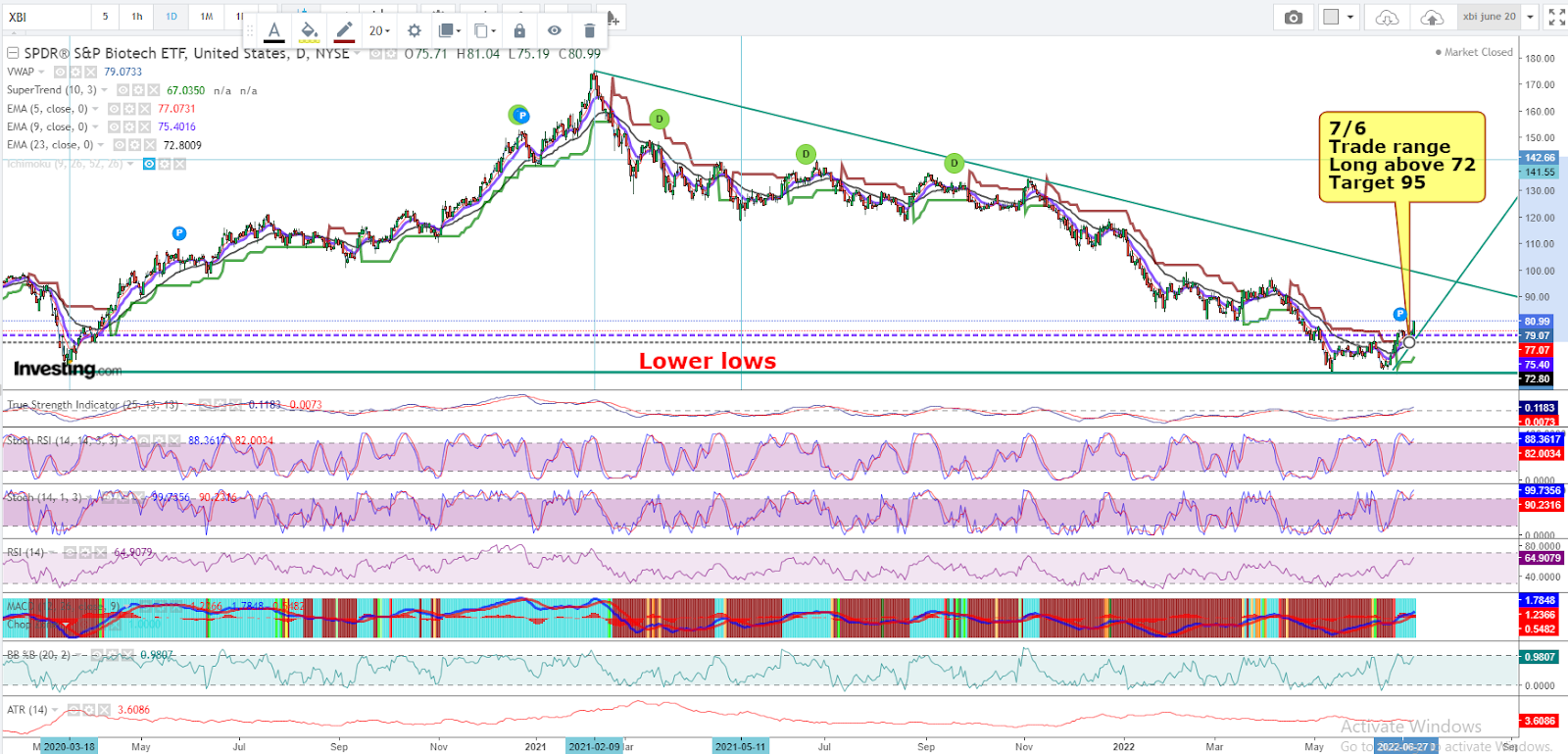
Task: Open the VWAP legend dropdown arrow
Action: pos(42,72)
